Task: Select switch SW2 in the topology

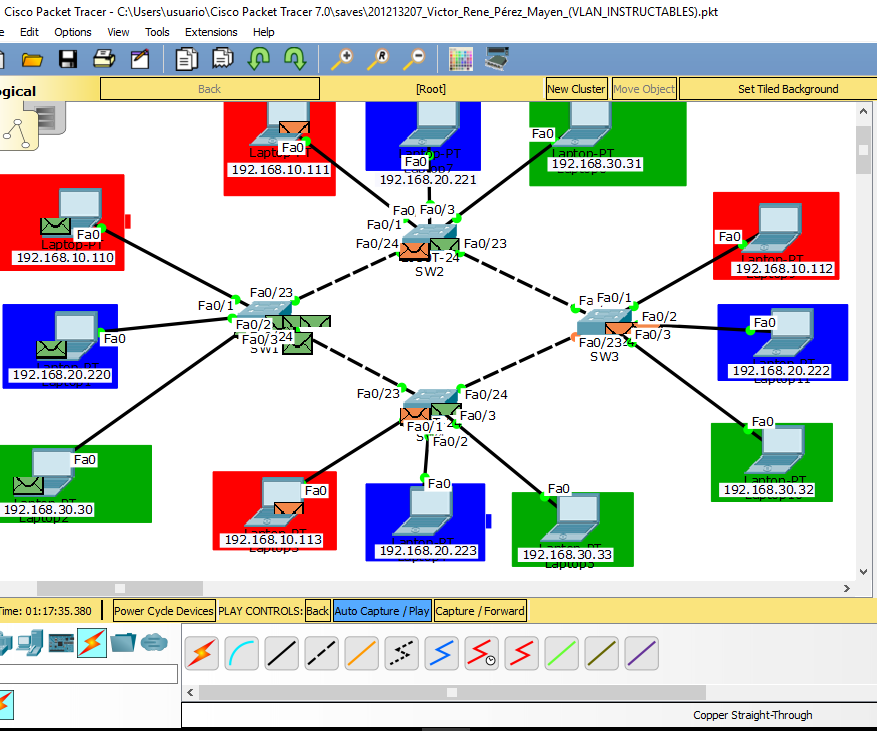Action: tap(429, 235)
